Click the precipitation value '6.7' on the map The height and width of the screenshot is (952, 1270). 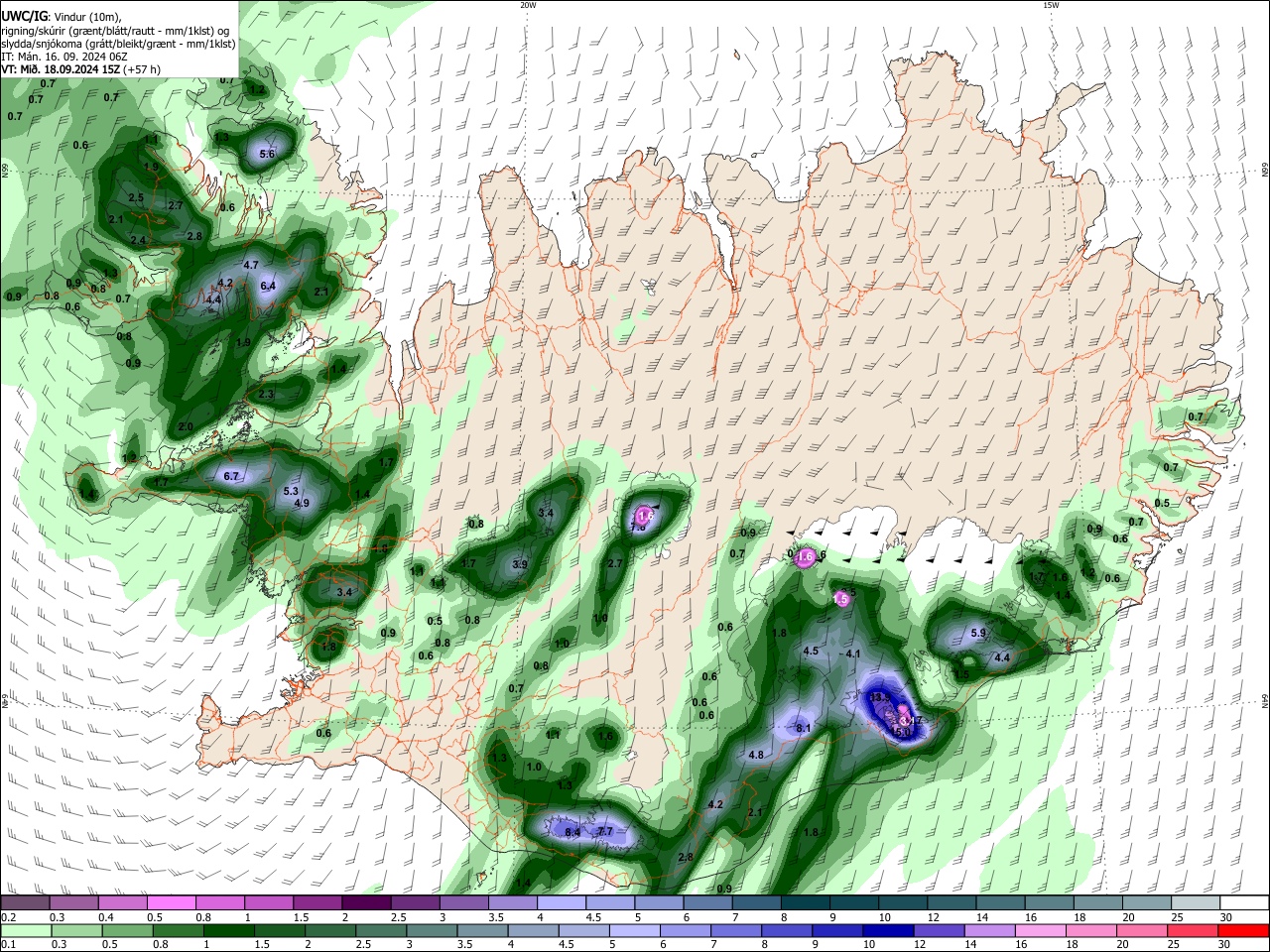(231, 477)
